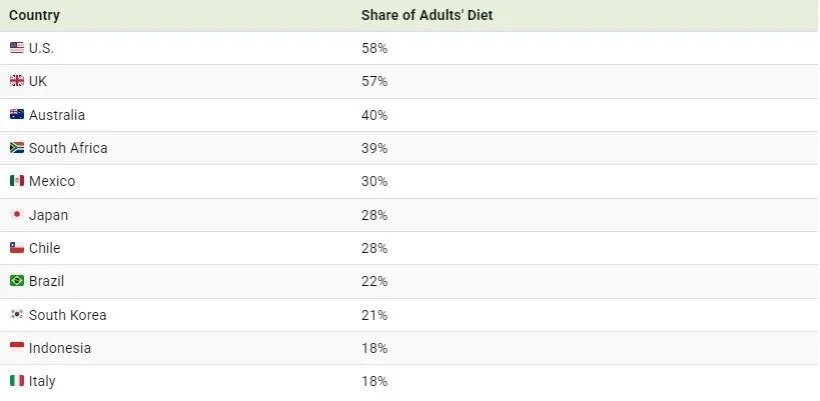Click the Share of Adults' Diet header

click(427, 15)
